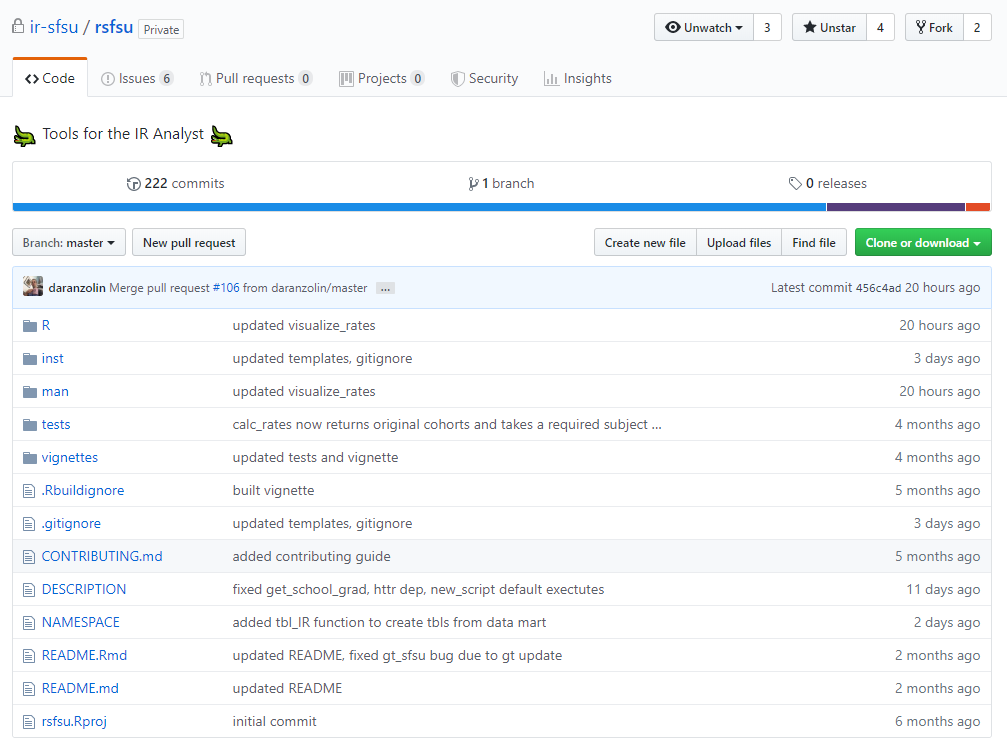Open the Unwatch dropdown
The image size is (1007, 747).
pos(704,28)
